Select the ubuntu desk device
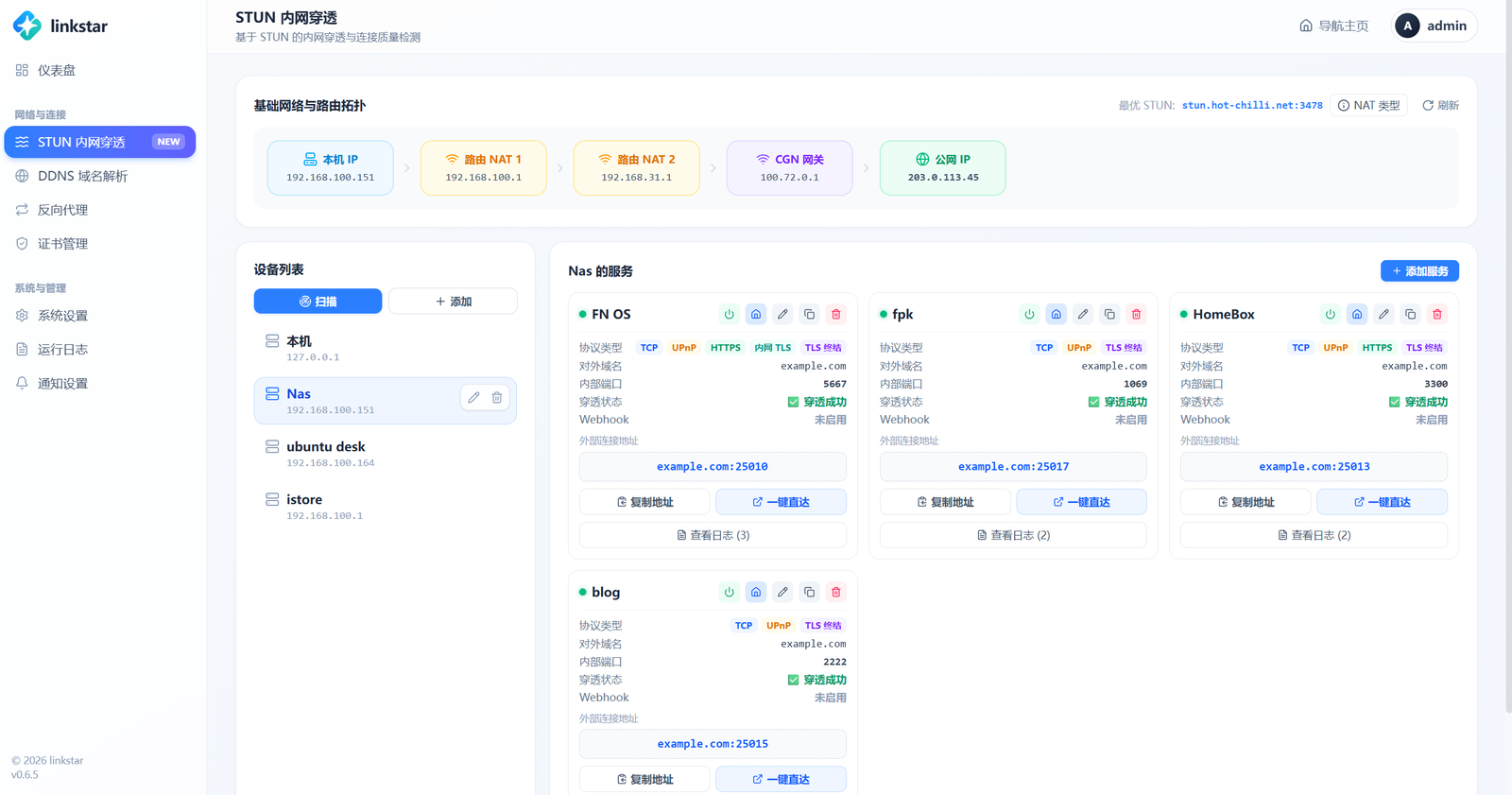Screen dimensions: 1512x795 [386, 454]
